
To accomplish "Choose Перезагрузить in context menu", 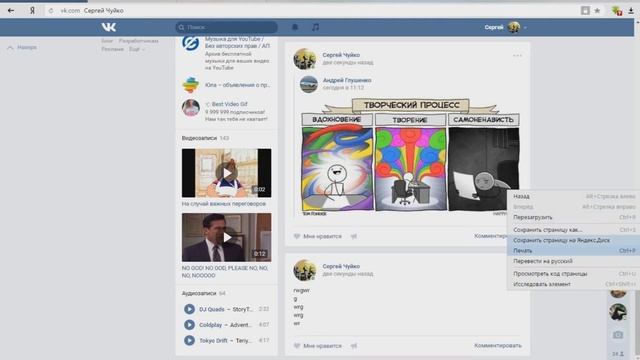I will (573, 217).
